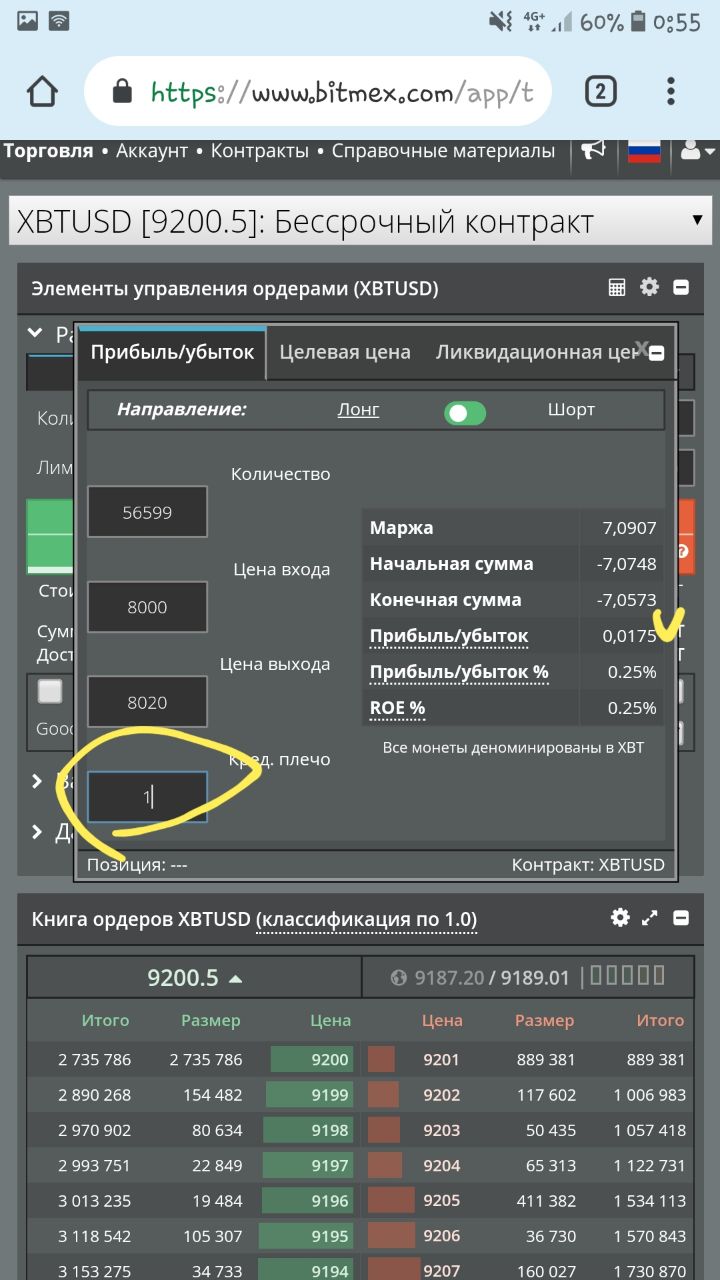Screen dimensions: 720x1280
Task: Open user account dropdown icon
Action: coord(697,151)
